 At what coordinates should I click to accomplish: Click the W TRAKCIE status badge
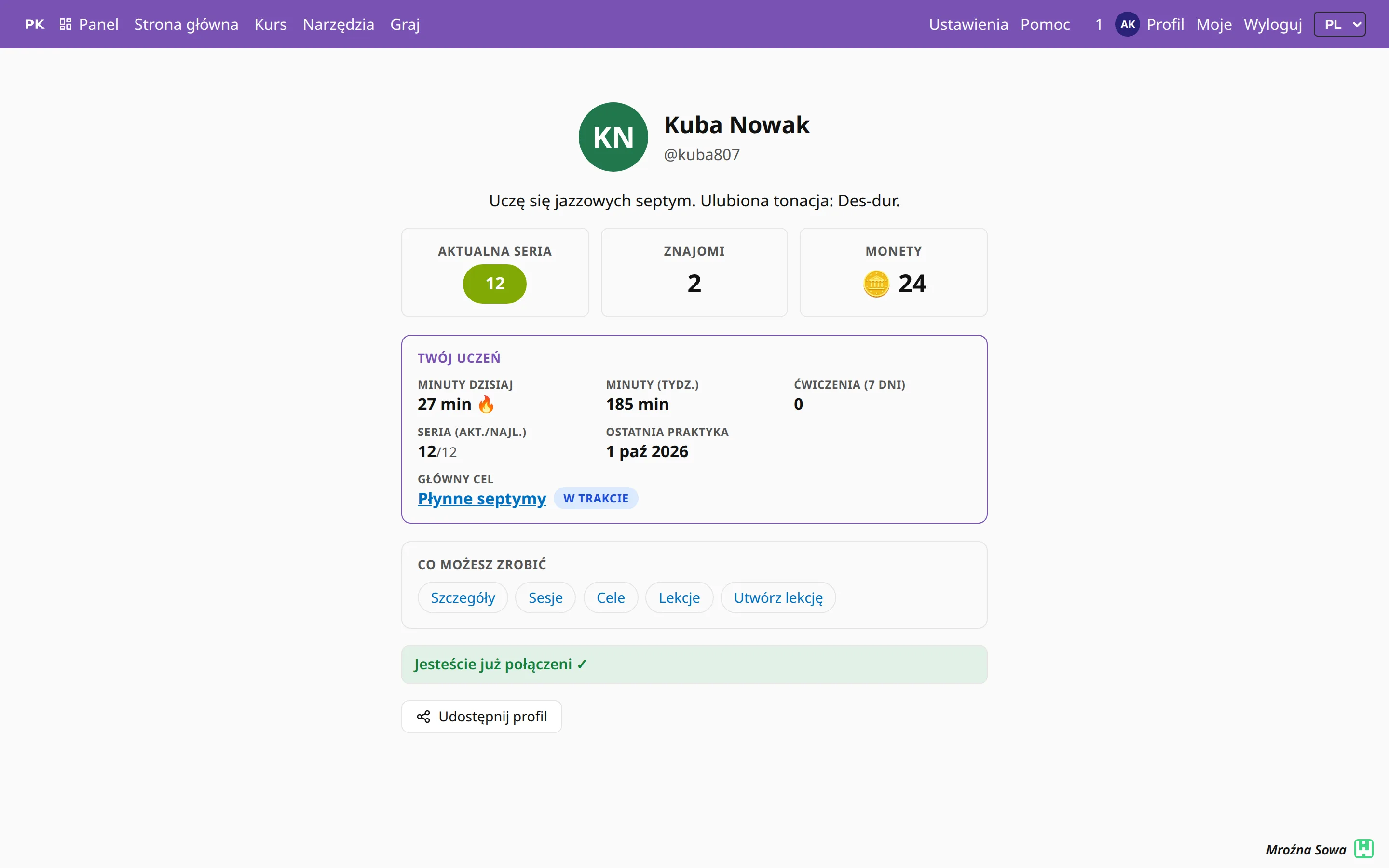tap(596, 498)
